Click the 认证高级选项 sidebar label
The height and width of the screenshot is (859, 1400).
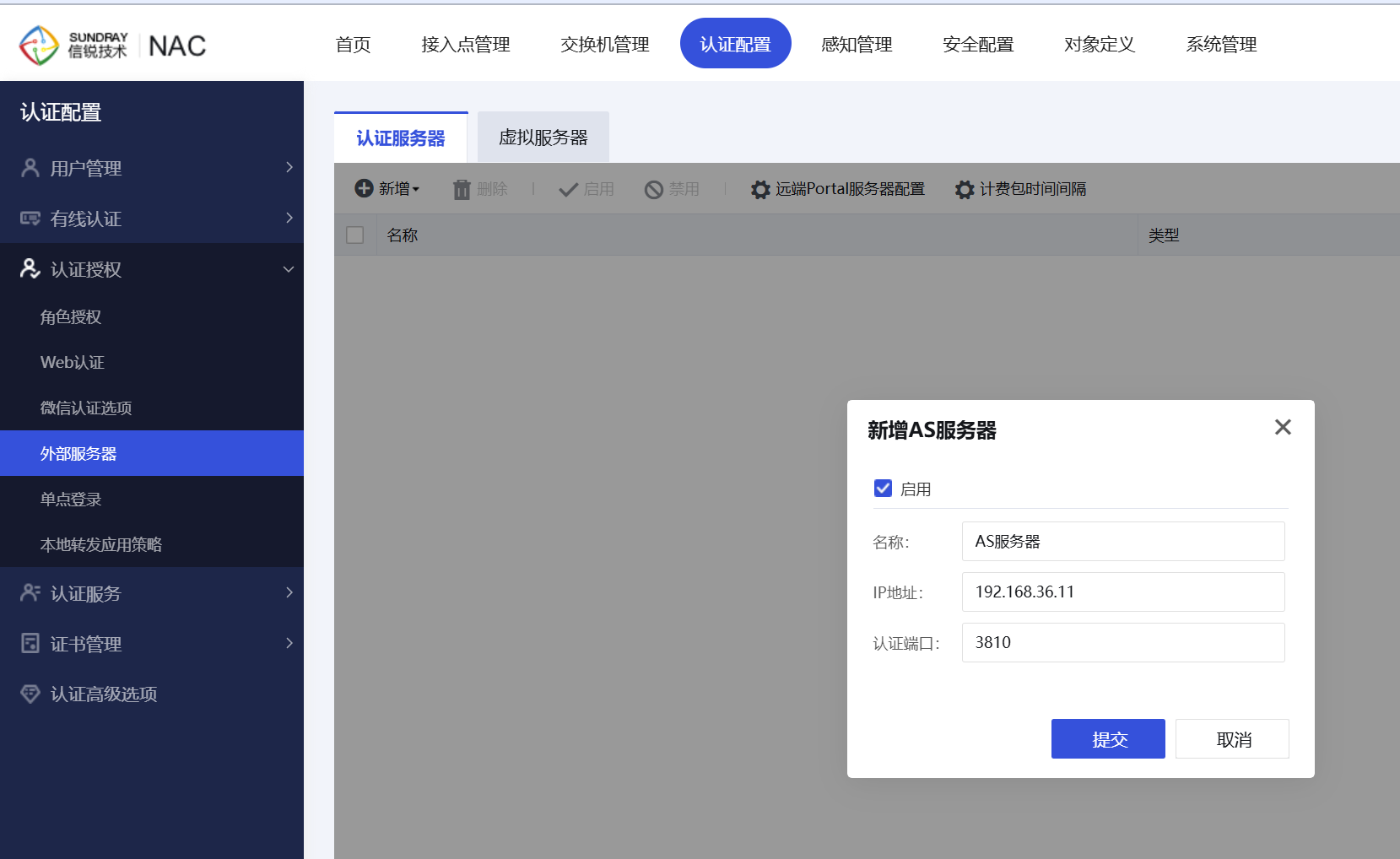(x=104, y=694)
